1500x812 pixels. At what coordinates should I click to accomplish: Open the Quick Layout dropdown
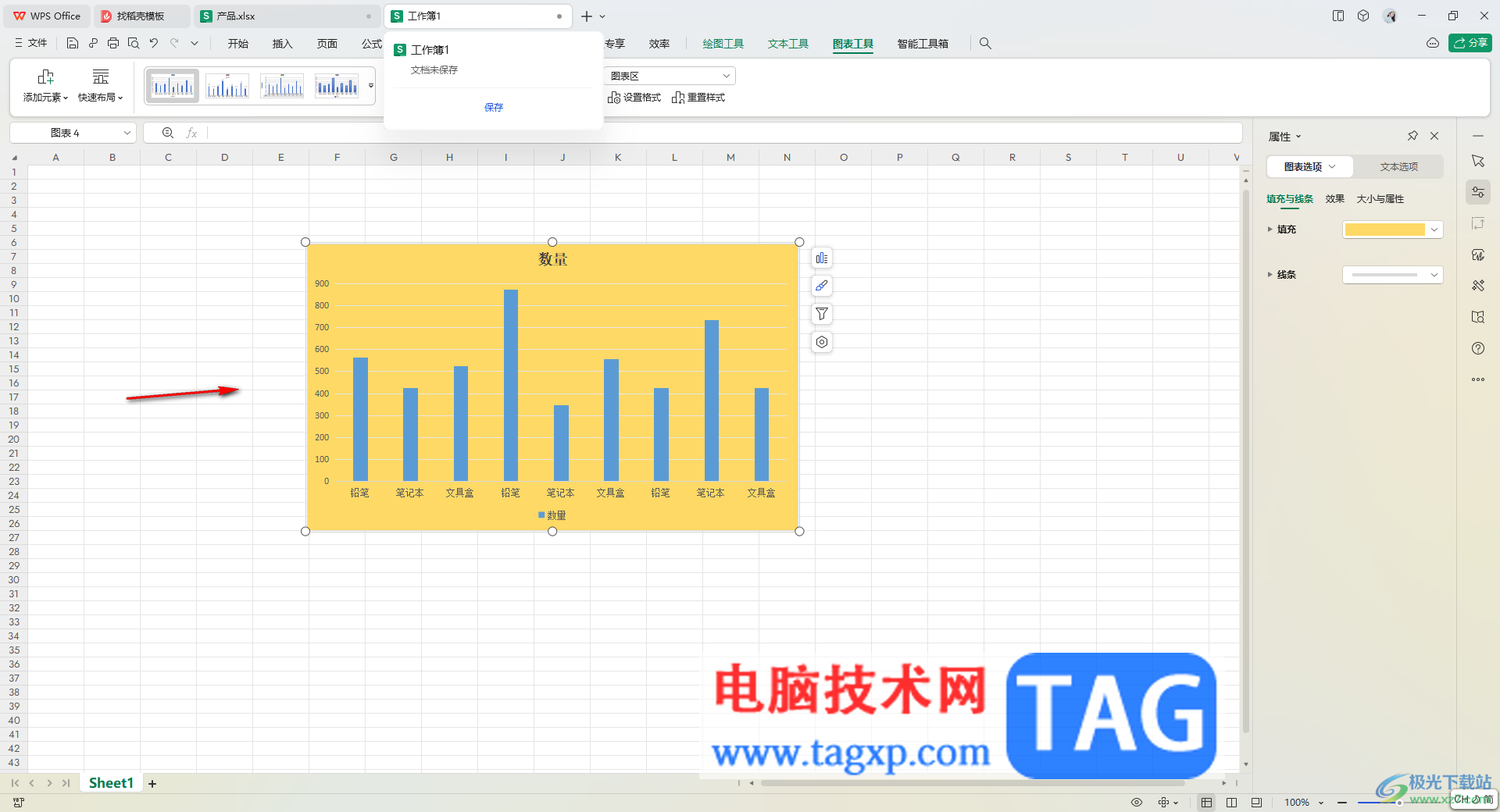point(100,86)
